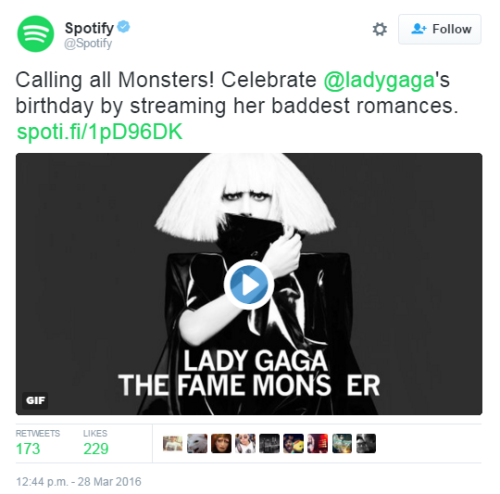Screen dimensions: 500x494
Task: Click the Follow button
Action: point(440,29)
